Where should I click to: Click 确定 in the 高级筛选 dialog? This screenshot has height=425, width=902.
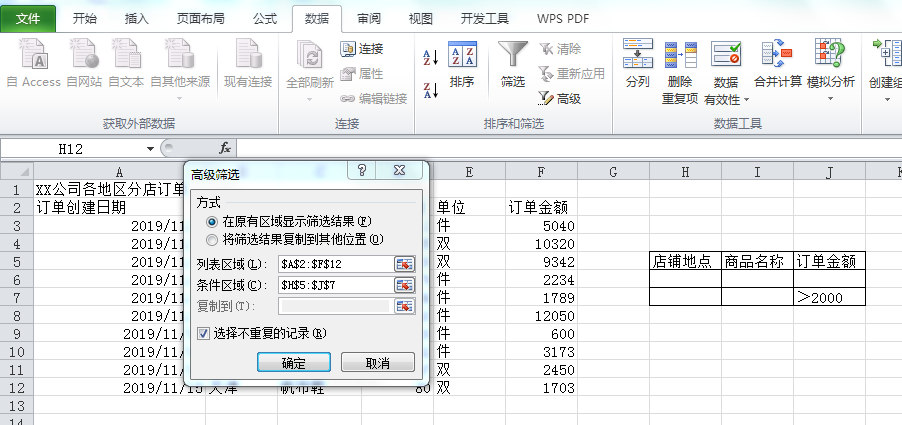[x=293, y=363]
